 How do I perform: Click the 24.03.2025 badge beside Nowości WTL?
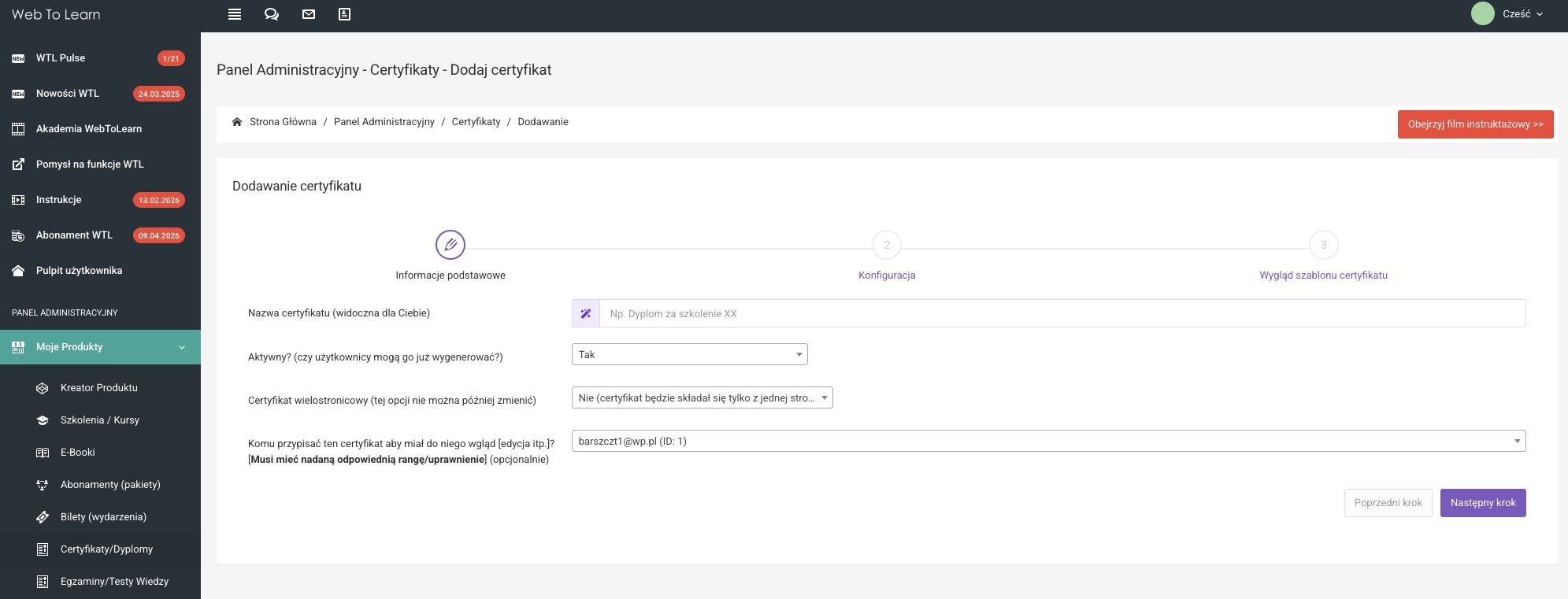point(159,94)
